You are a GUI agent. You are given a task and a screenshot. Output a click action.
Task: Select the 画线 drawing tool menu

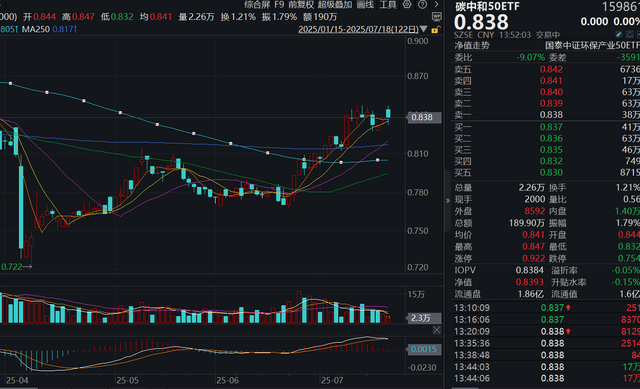[365, 4]
